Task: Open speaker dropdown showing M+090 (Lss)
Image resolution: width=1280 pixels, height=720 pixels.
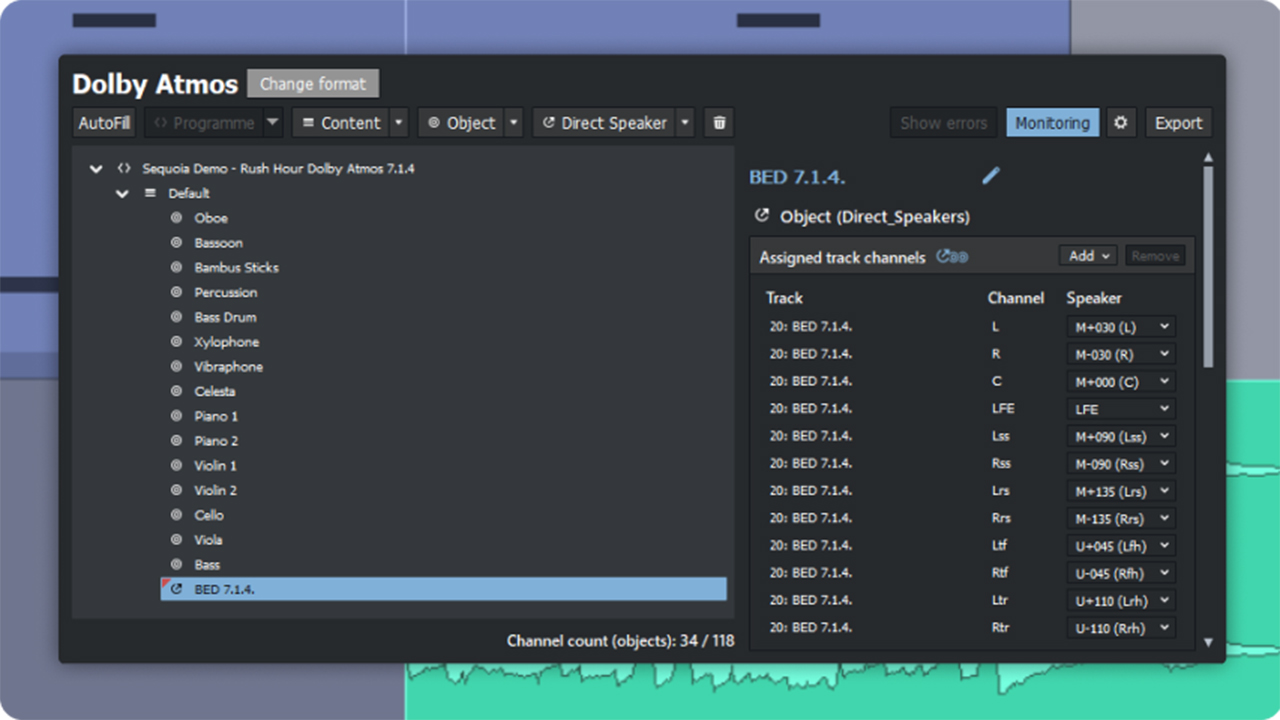Action: click(x=1121, y=437)
